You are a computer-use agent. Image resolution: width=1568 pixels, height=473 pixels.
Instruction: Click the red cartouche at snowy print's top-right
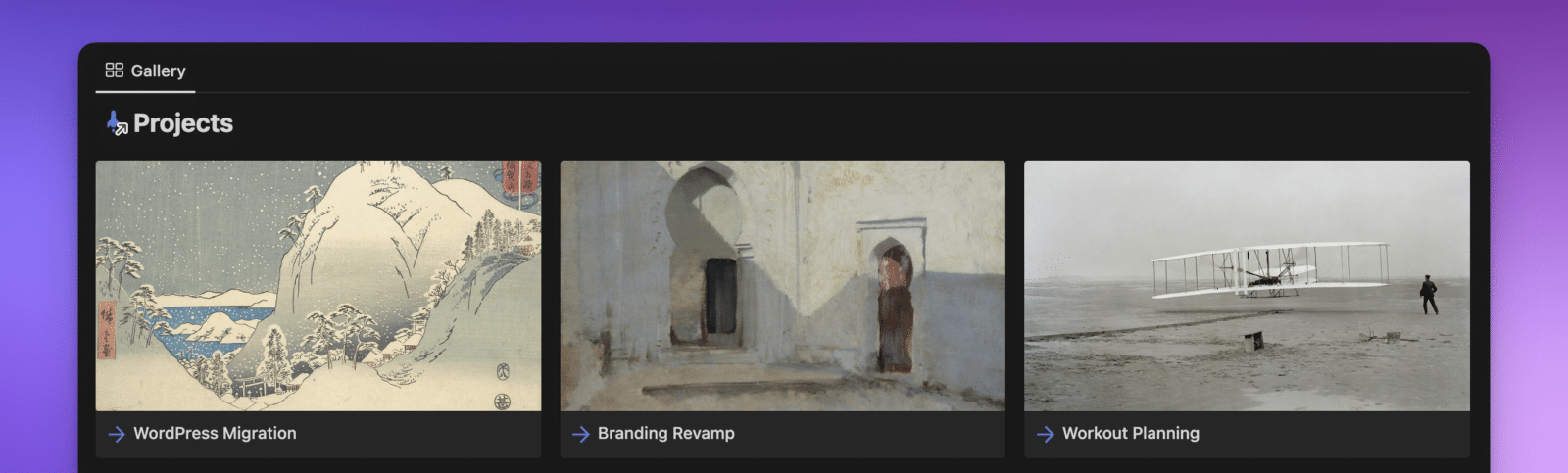[519, 181]
